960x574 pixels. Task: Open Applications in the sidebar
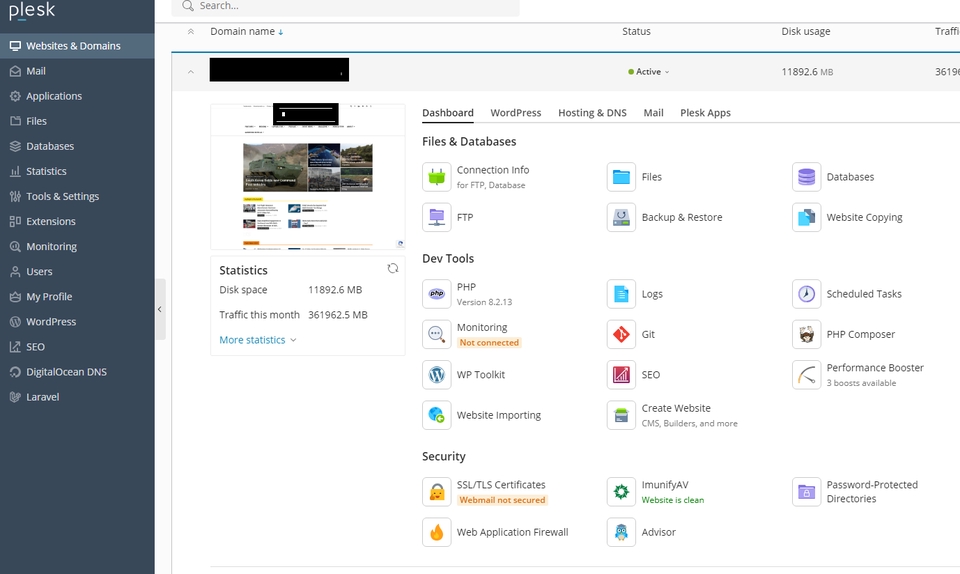[x=77, y=96]
